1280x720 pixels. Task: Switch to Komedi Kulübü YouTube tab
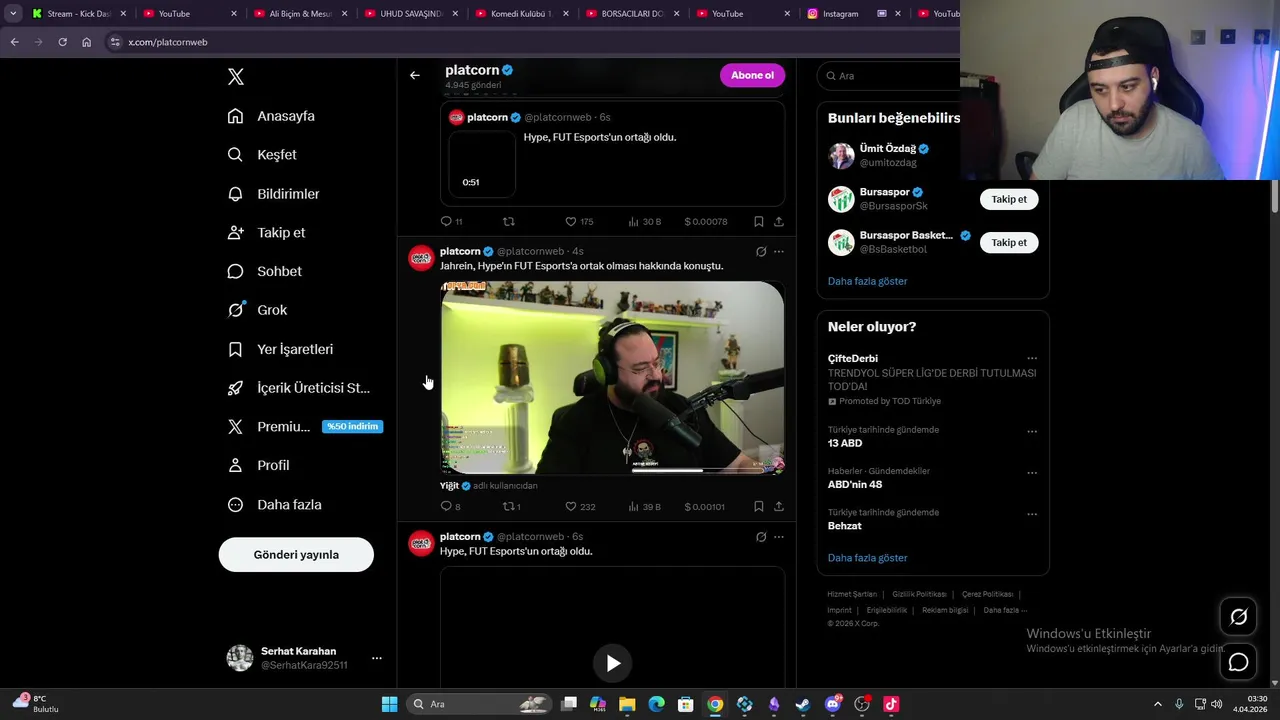(520, 14)
